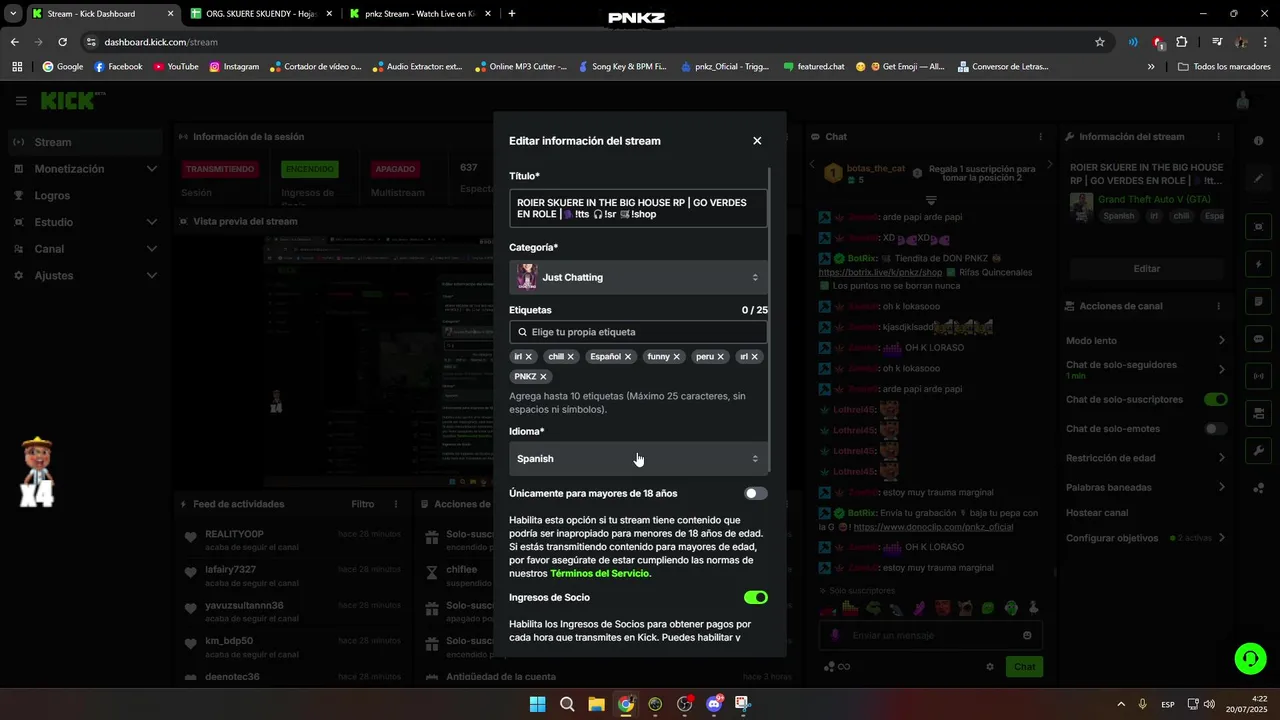This screenshot has height=720, width=1280.
Task: Open Todos los marcadores folder
Action: pyautogui.click(x=1224, y=67)
